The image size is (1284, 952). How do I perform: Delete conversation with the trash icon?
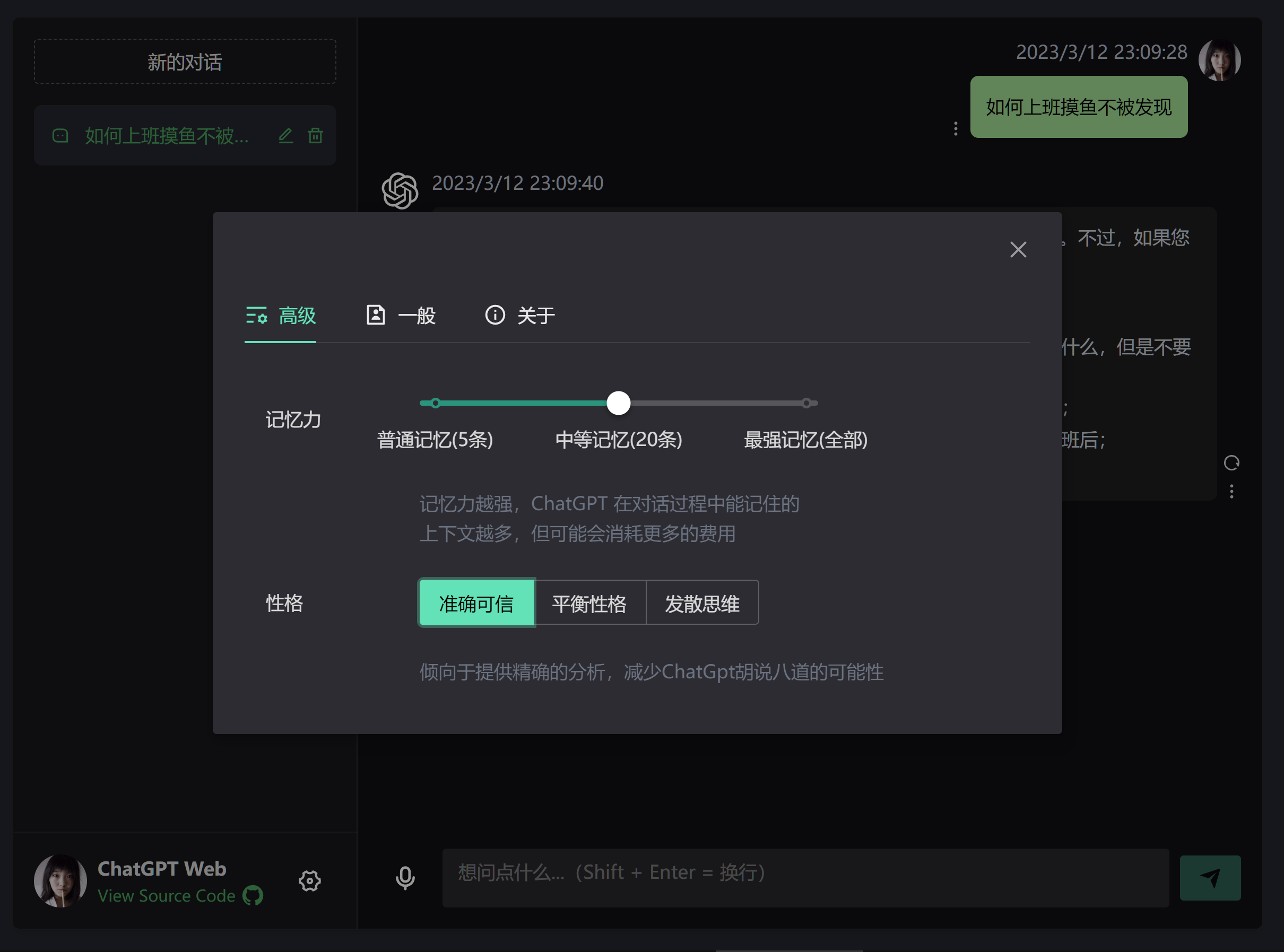coord(315,136)
